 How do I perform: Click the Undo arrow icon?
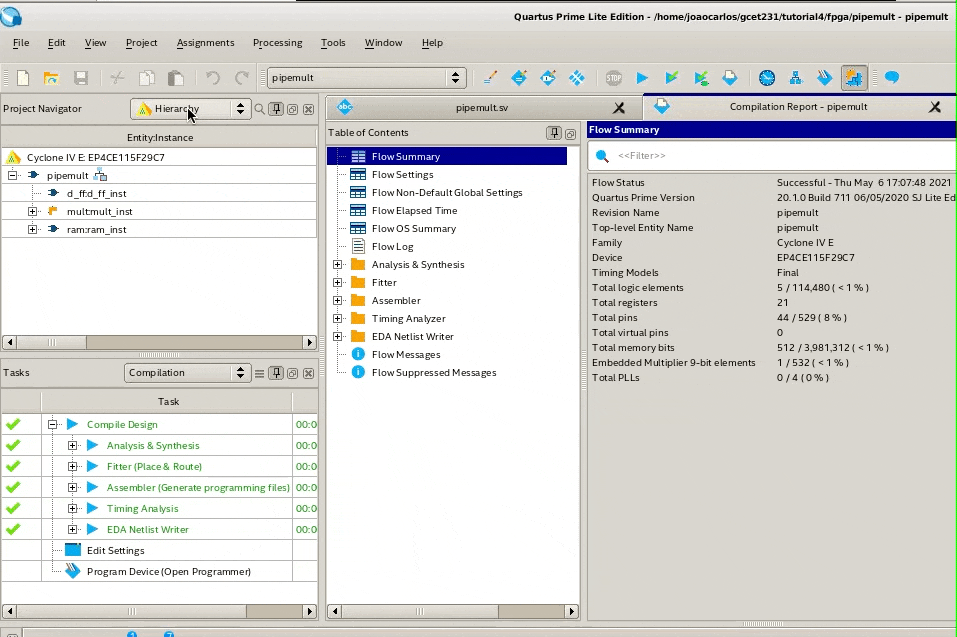pyautogui.click(x=212, y=78)
